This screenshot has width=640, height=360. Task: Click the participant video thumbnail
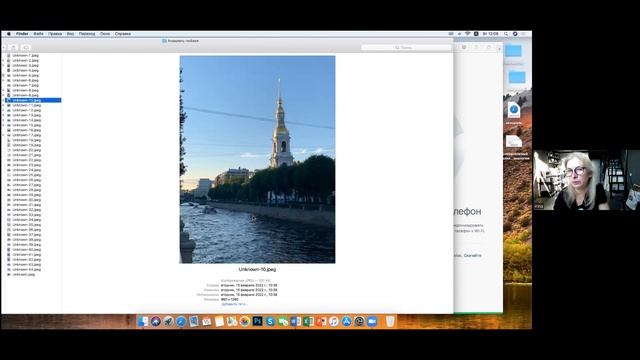(586, 180)
